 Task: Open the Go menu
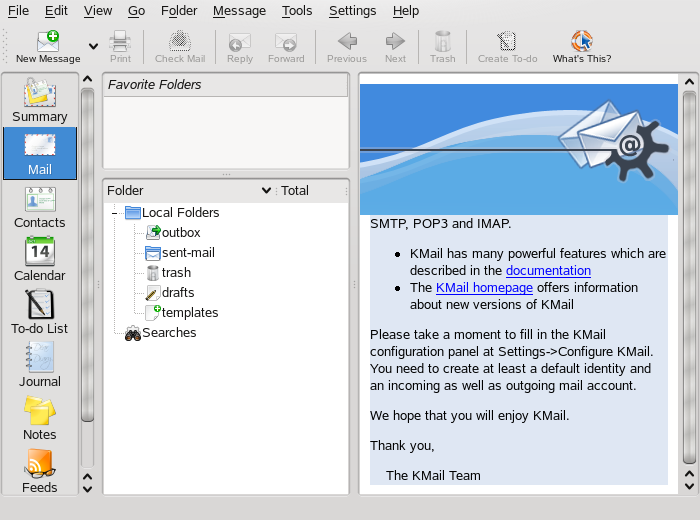[x=136, y=10]
